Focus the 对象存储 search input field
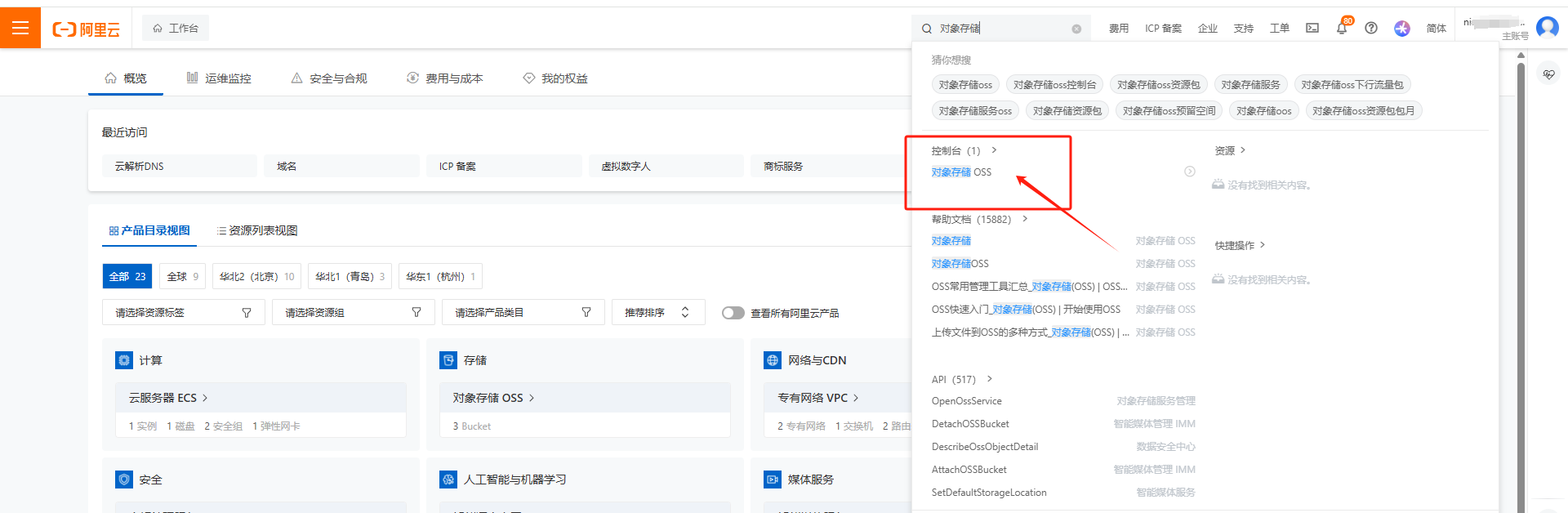1568x513 pixels. tap(1003, 28)
